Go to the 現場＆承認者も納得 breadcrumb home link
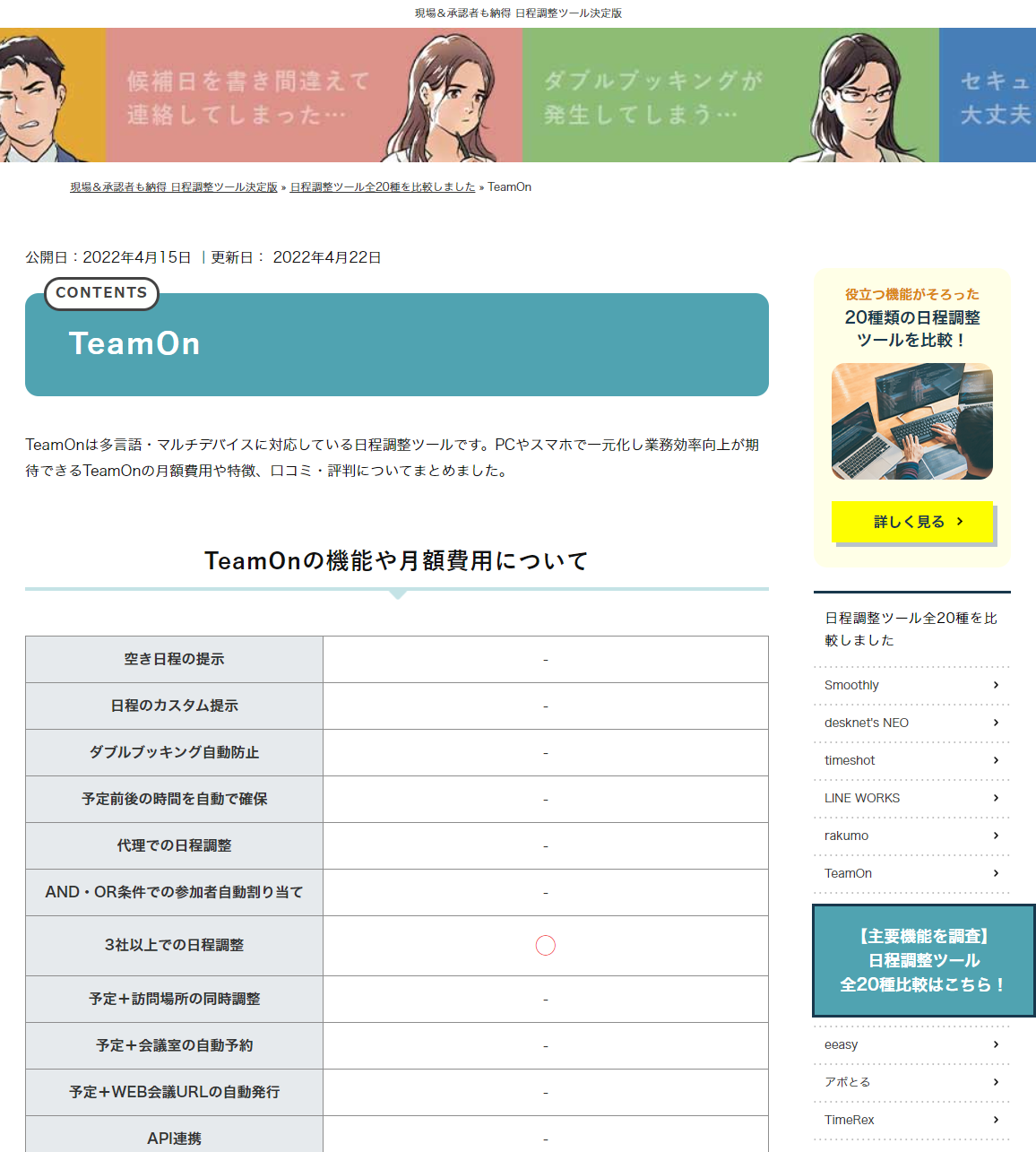 click(x=174, y=187)
